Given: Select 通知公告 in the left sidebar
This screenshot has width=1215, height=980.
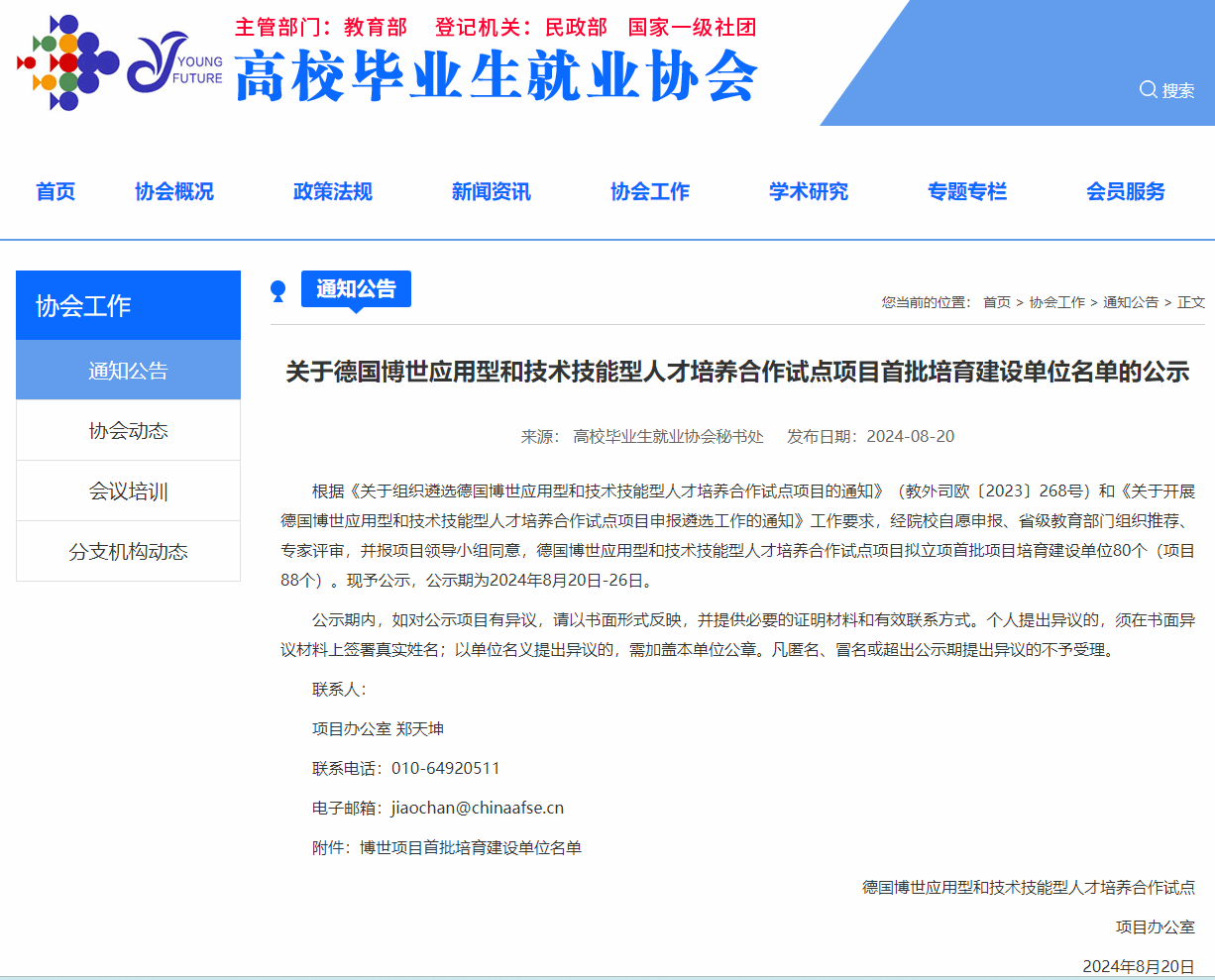Looking at the screenshot, I should click(129, 370).
